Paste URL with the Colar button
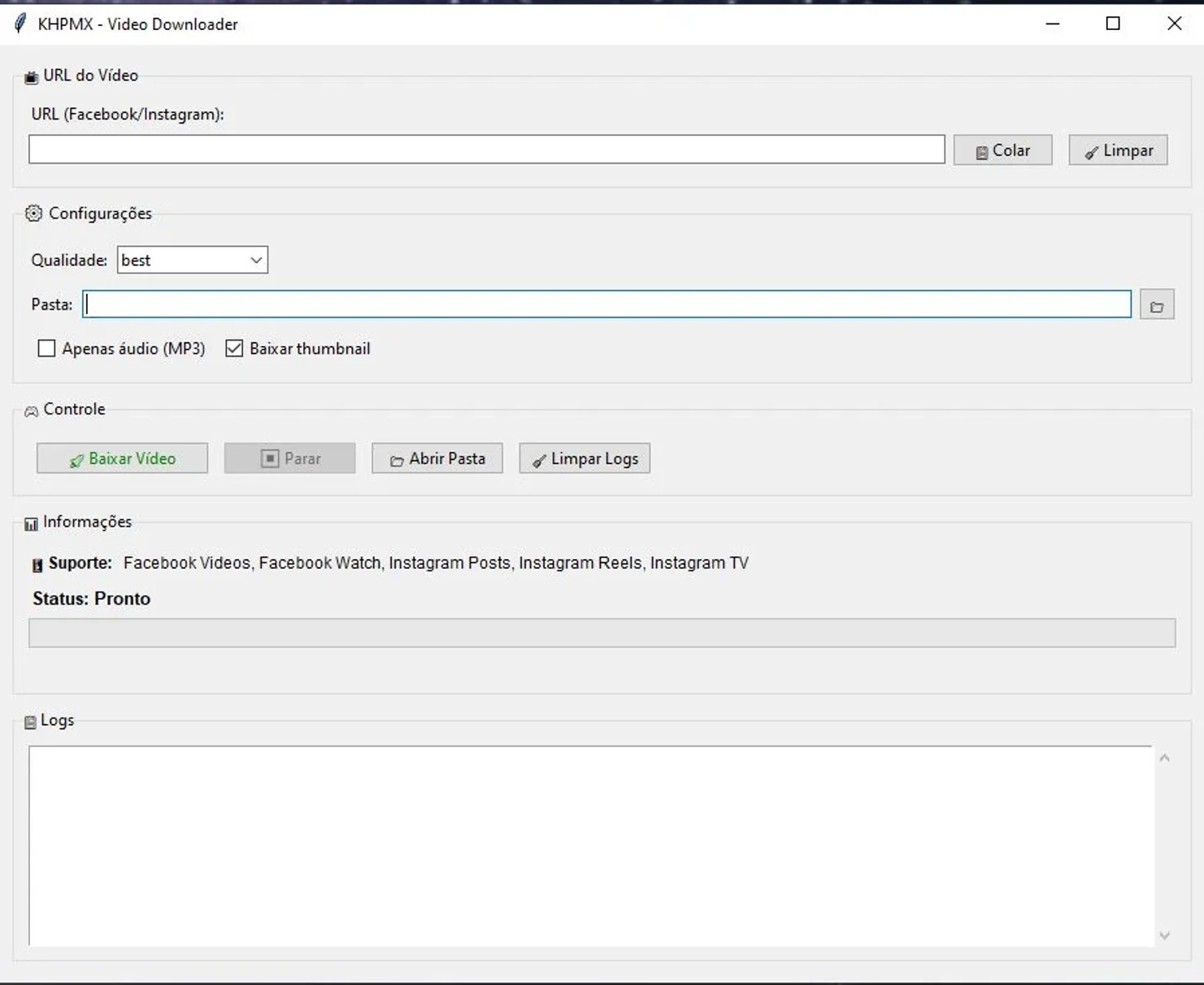1204x985 pixels. coord(1002,150)
